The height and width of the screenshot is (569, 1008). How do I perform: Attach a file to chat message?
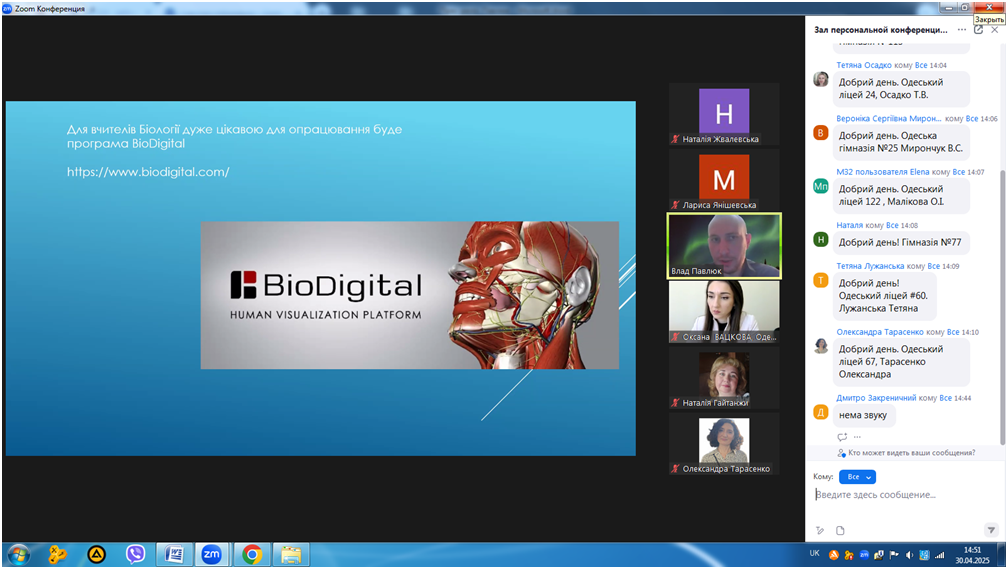click(x=840, y=530)
